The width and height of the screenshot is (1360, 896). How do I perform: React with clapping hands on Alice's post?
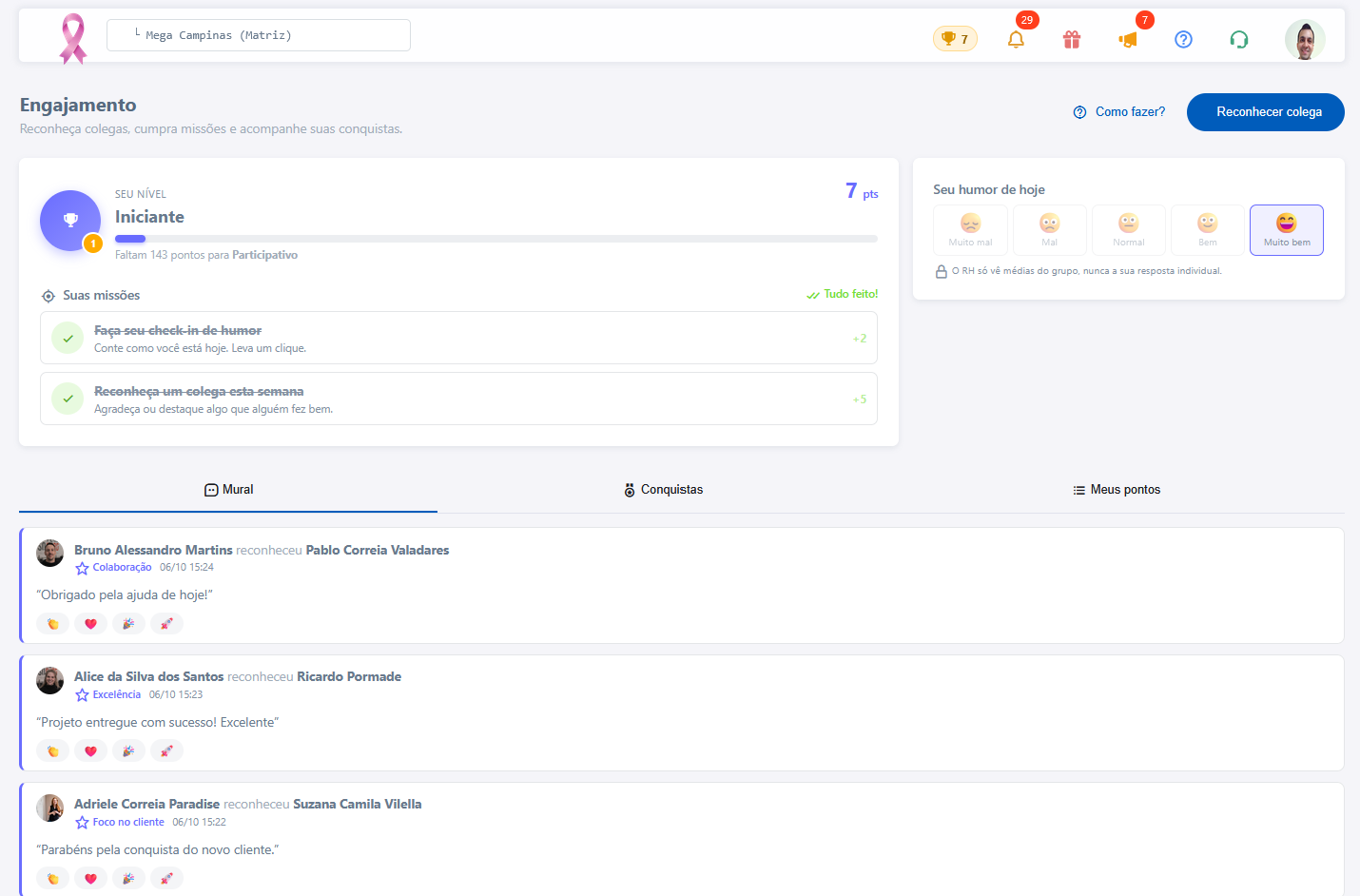pyautogui.click(x=53, y=751)
